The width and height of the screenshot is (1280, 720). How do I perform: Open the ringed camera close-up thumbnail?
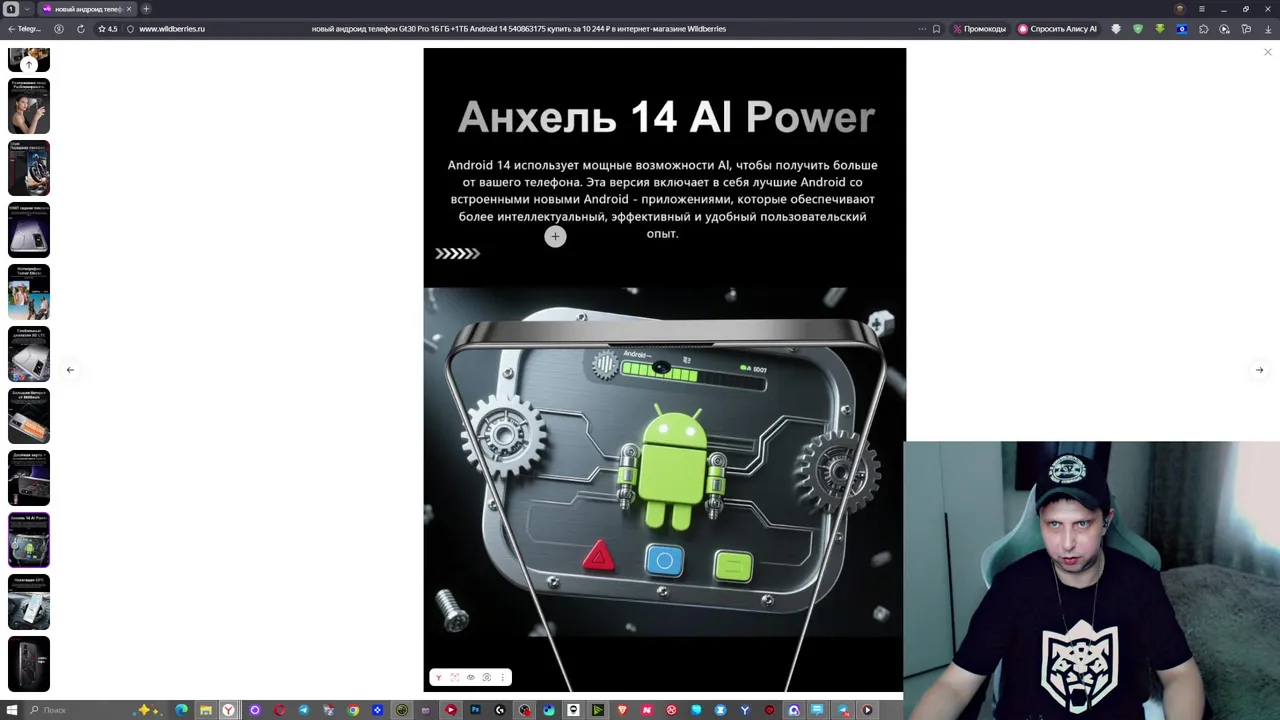pos(29,168)
